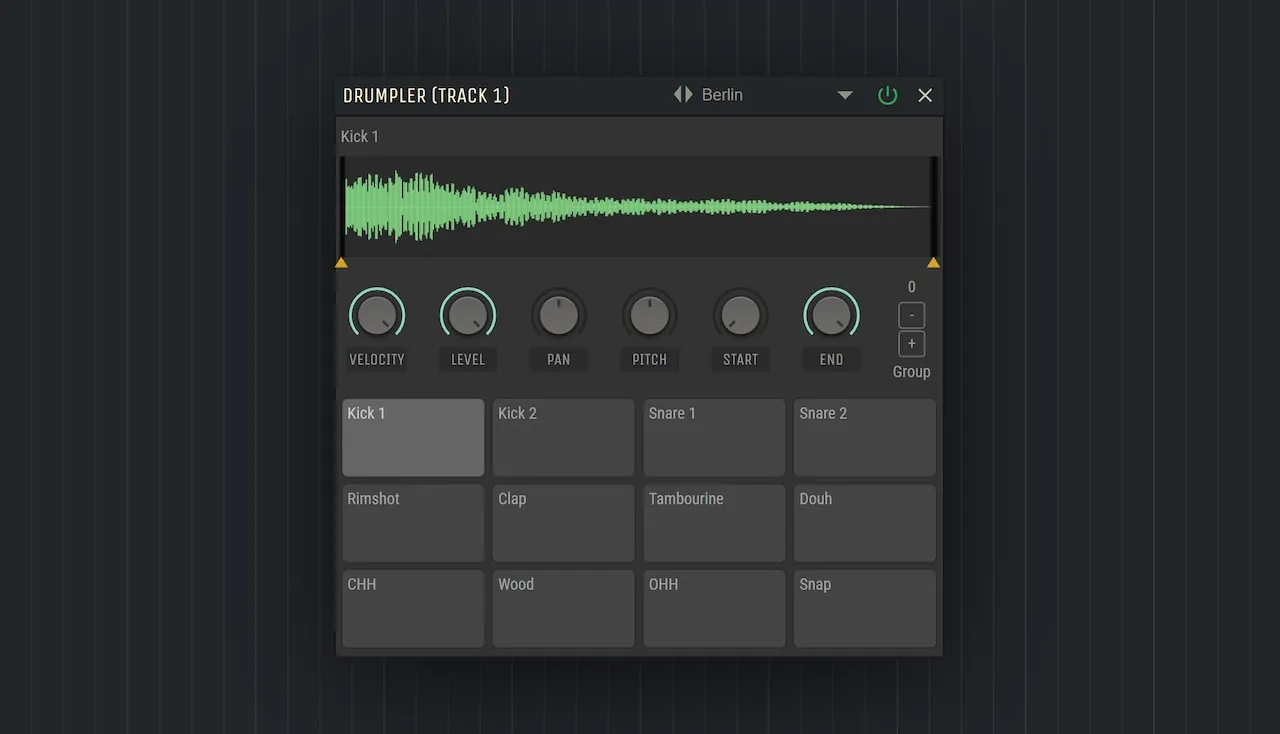Click the Pan knob
This screenshot has height=734, width=1280.
click(559, 316)
